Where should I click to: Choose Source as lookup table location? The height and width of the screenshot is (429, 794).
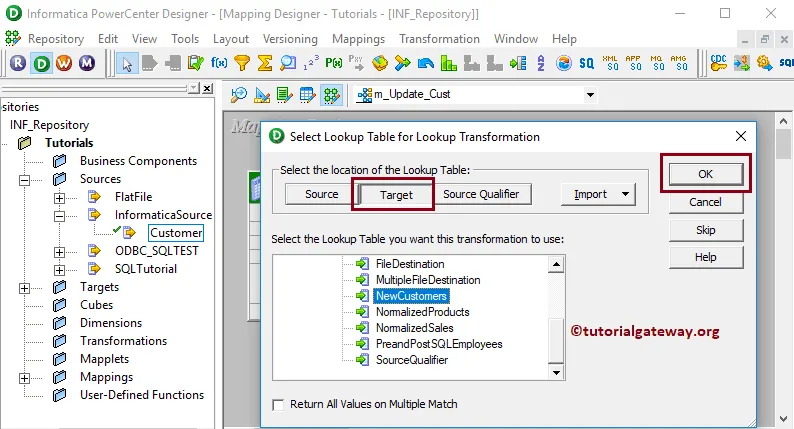click(x=322, y=194)
